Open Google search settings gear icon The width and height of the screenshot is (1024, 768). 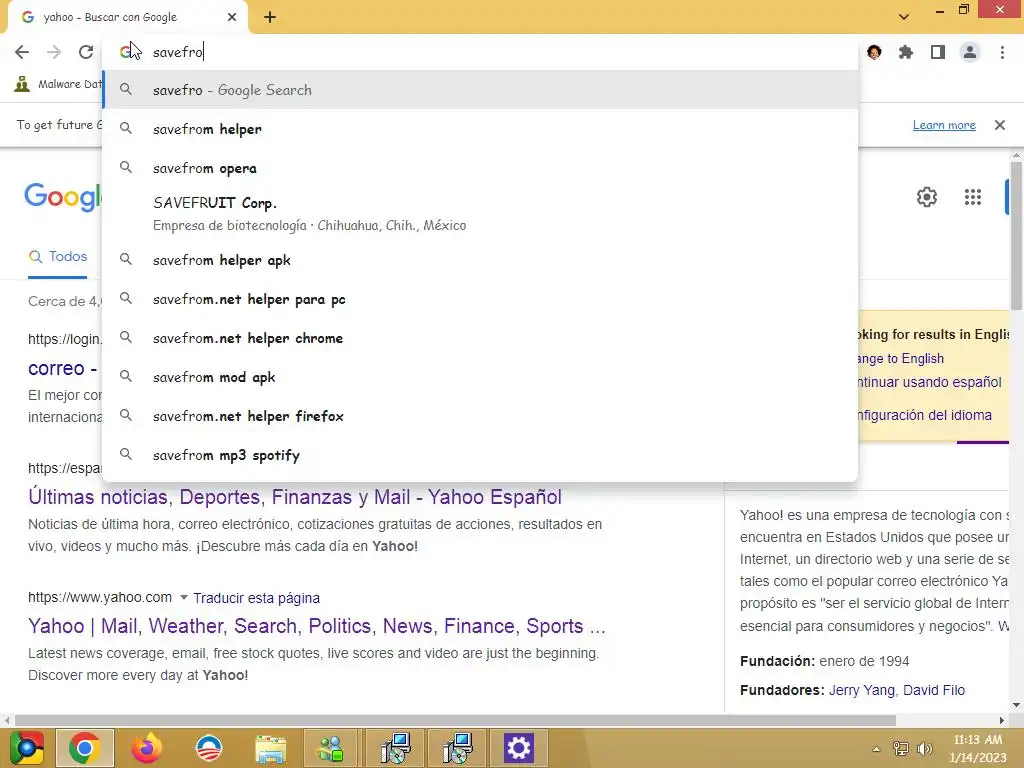coord(927,197)
